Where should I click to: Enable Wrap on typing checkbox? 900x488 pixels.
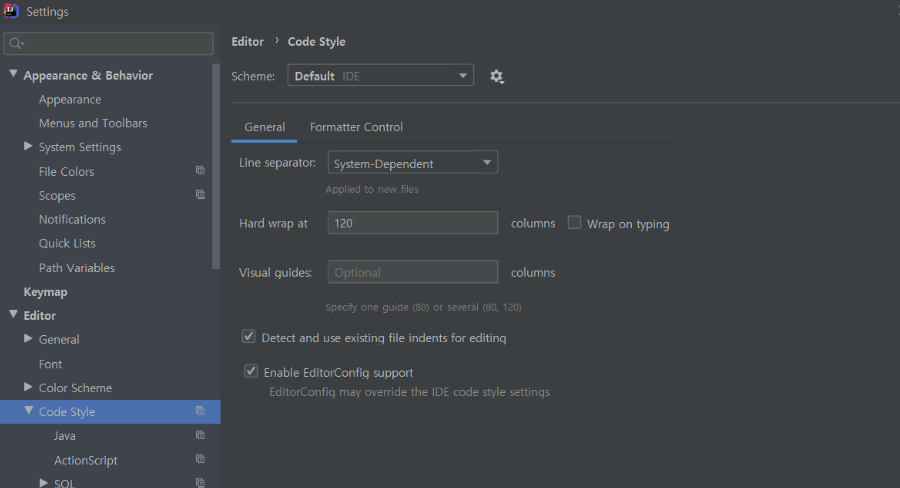575,223
